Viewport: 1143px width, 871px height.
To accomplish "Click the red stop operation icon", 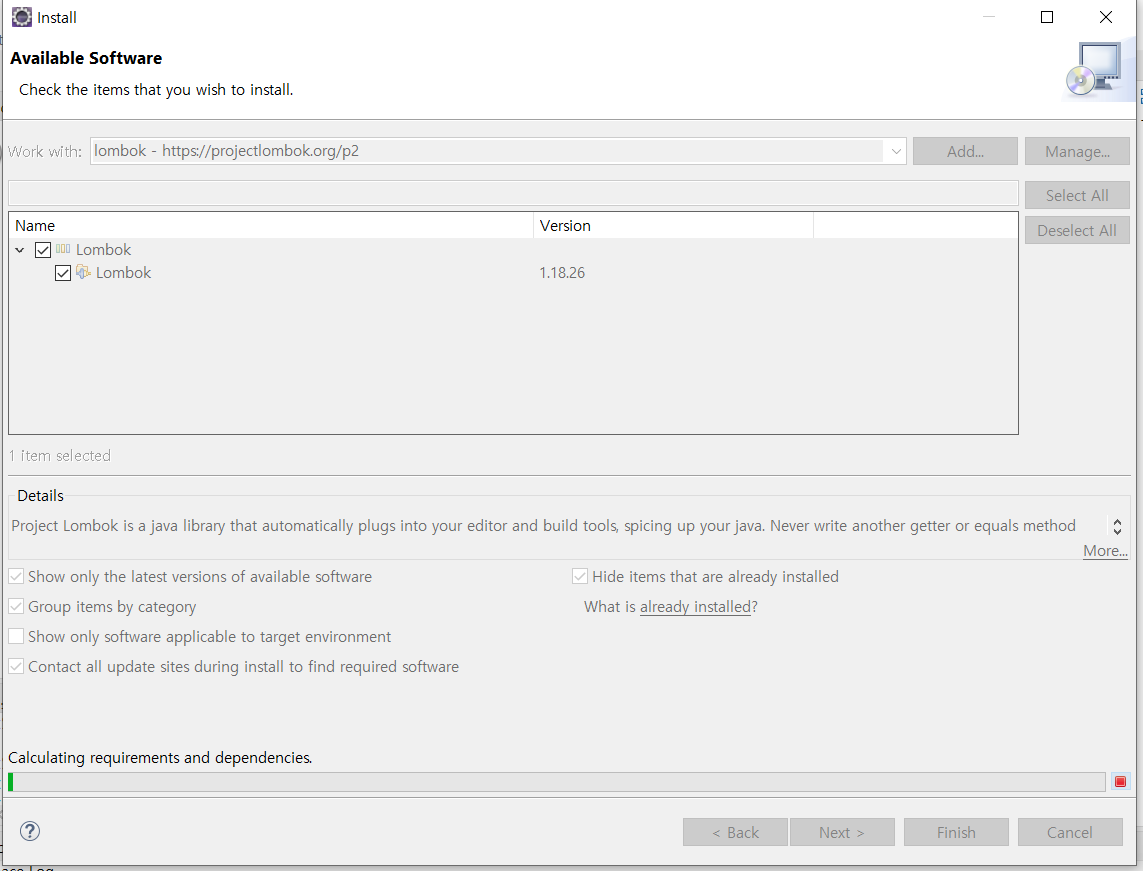I will [x=1120, y=781].
